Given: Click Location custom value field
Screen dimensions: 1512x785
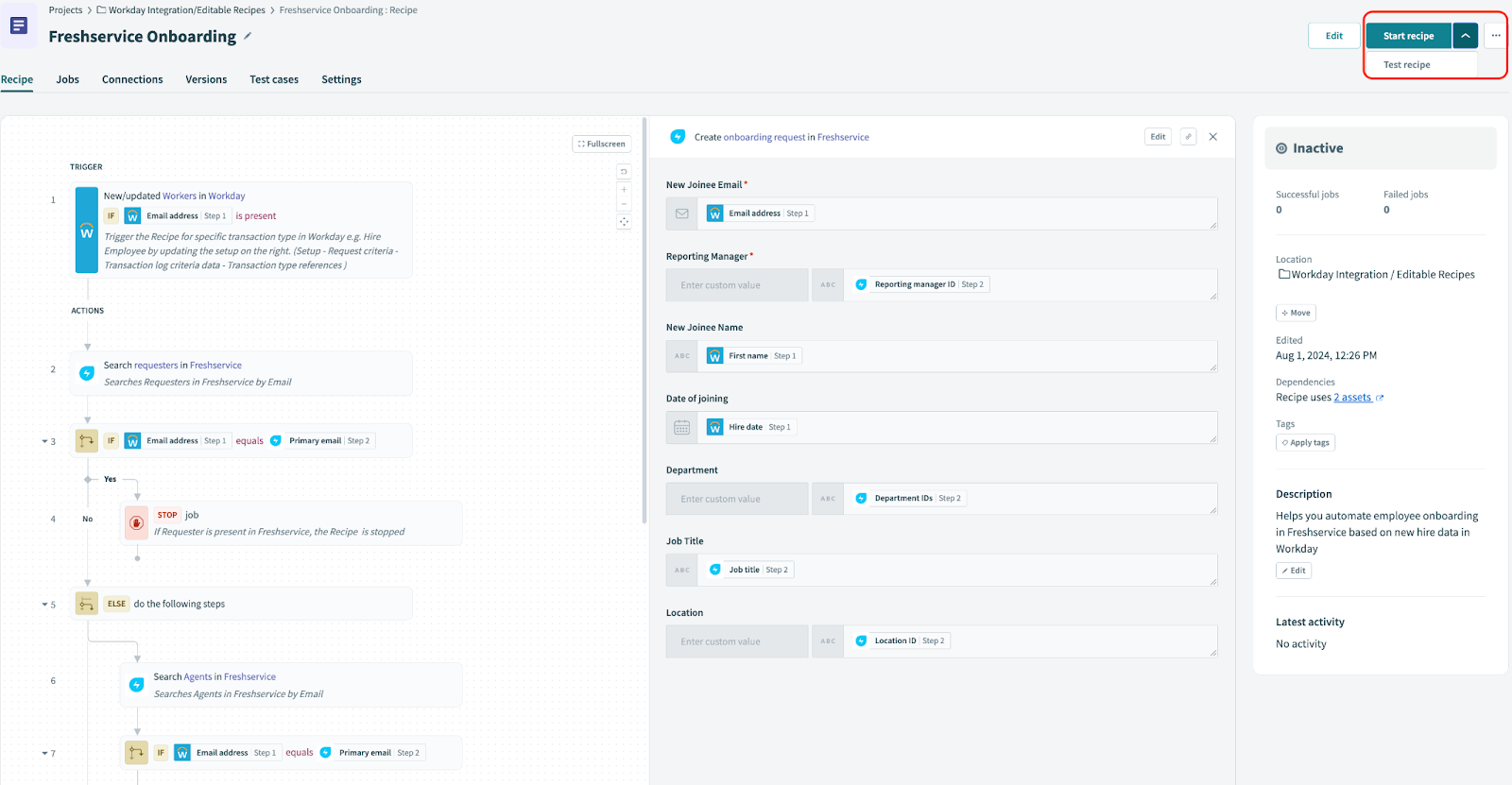Looking at the screenshot, I should (x=737, y=641).
